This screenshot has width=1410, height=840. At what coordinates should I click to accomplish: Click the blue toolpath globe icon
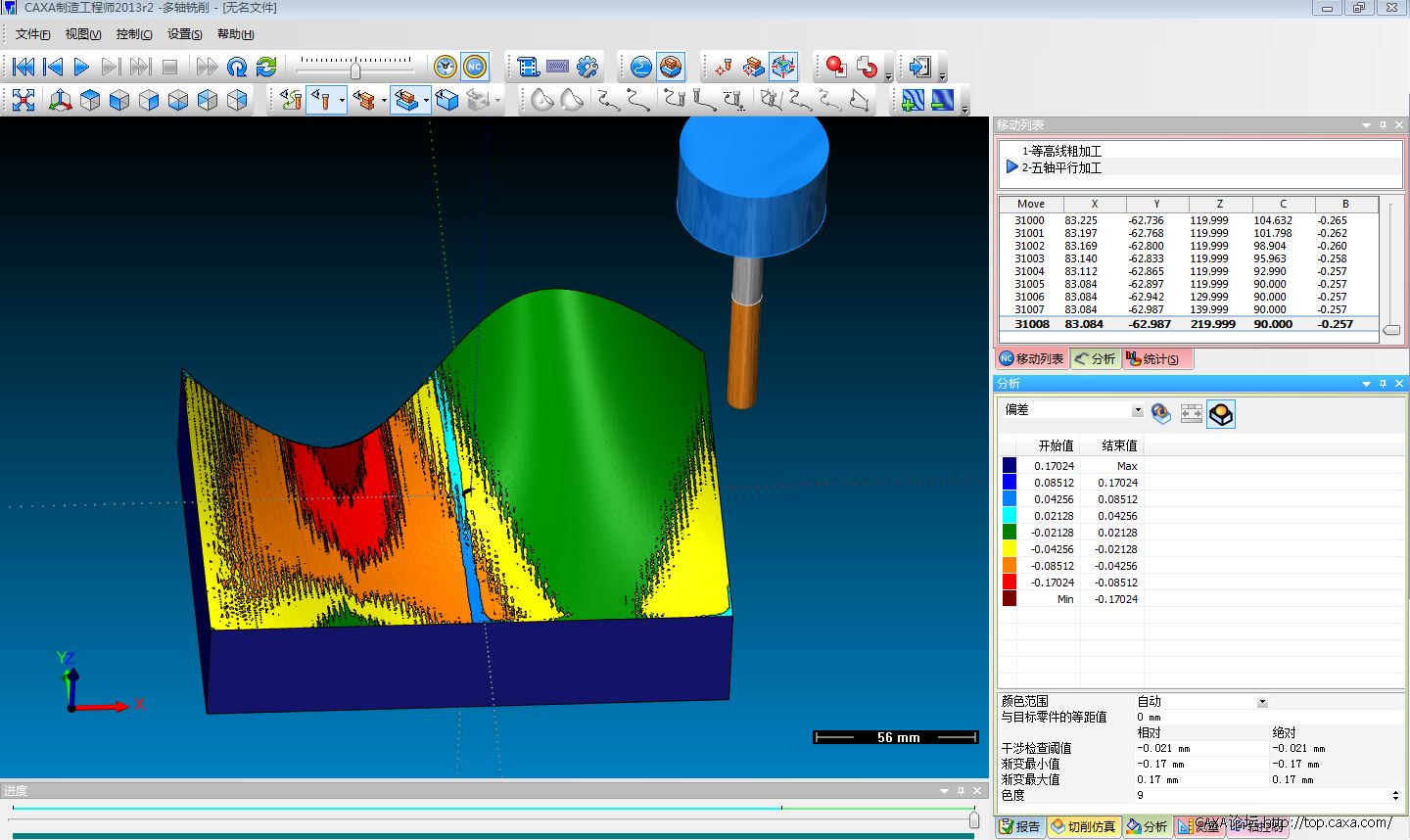[641, 67]
